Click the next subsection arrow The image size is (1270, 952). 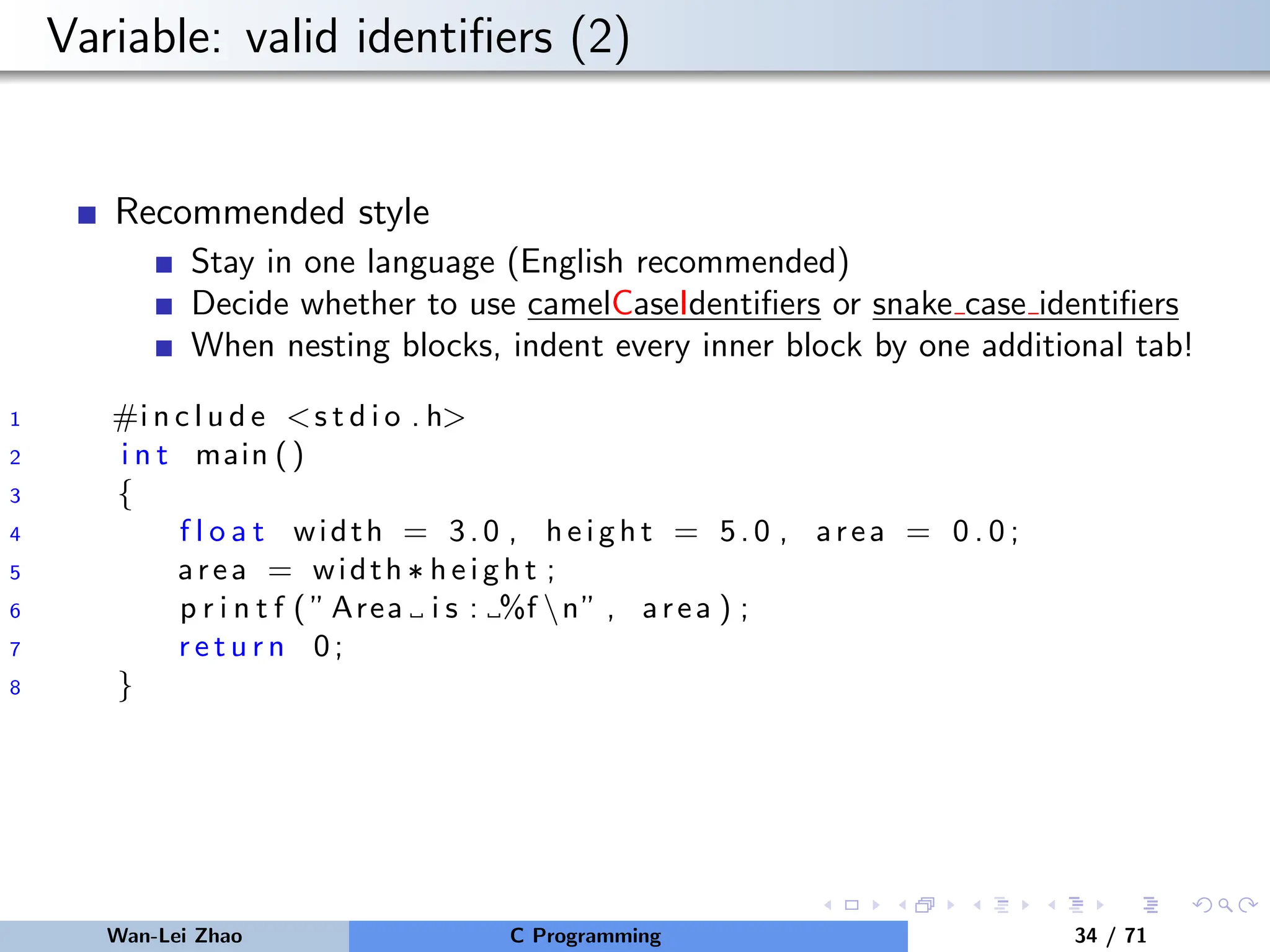click(x=1025, y=905)
